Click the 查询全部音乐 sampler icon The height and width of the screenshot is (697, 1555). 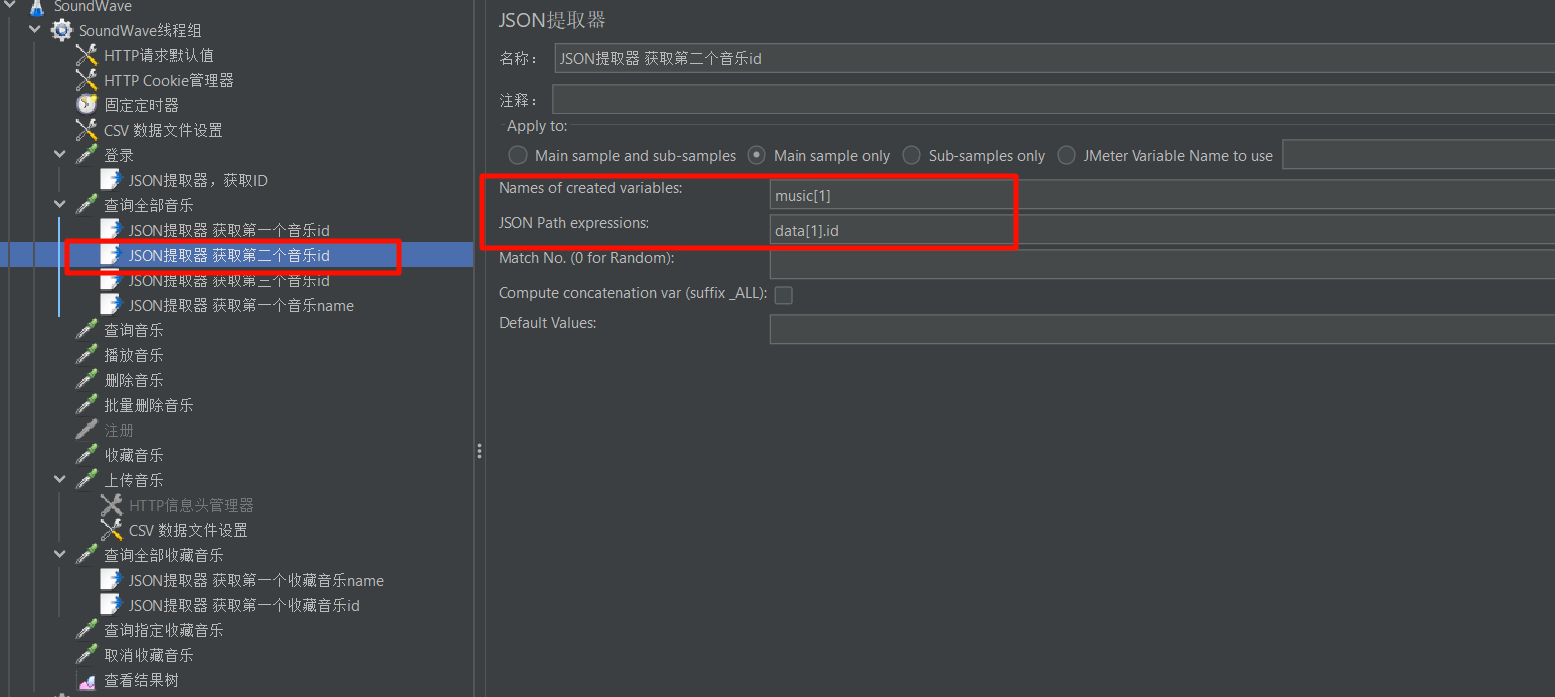(87, 205)
